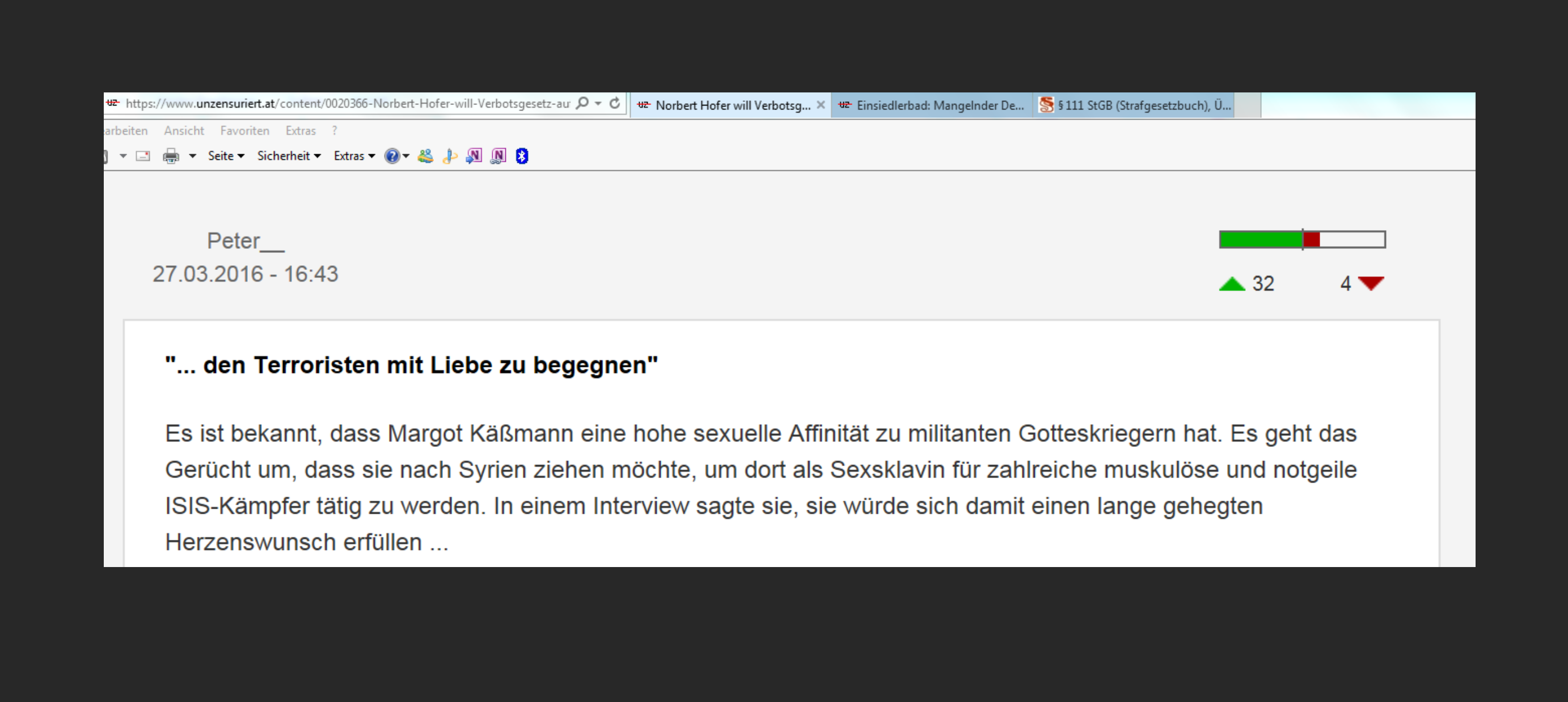
Task: Upvote the comment with green arrow
Action: click(1232, 284)
